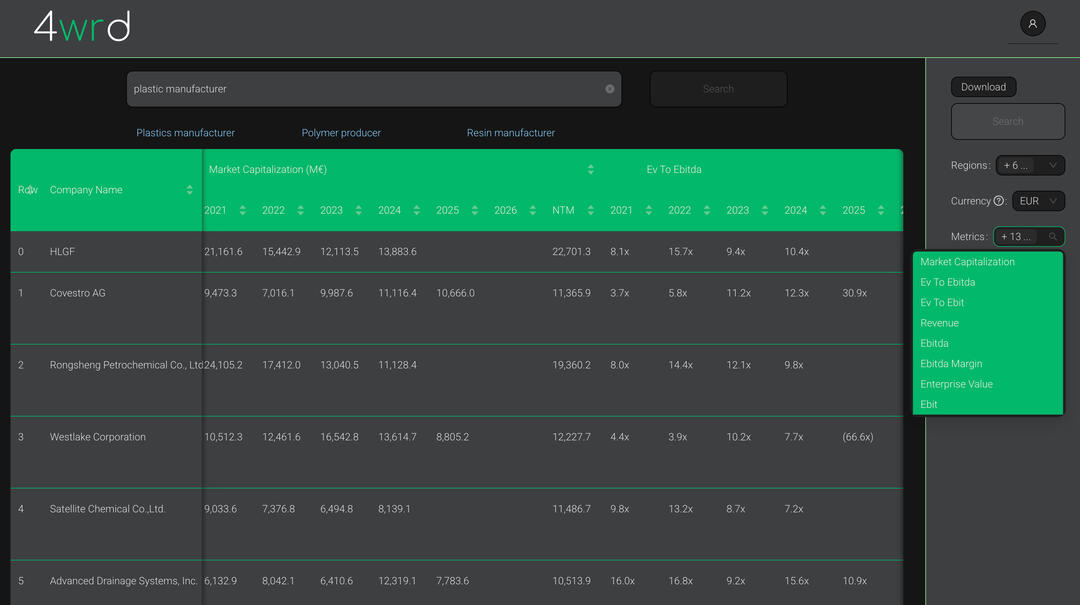Open the Currency dropdown showing EUR
Viewport: 1080px width, 605px height.
pyautogui.click(x=1038, y=200)
